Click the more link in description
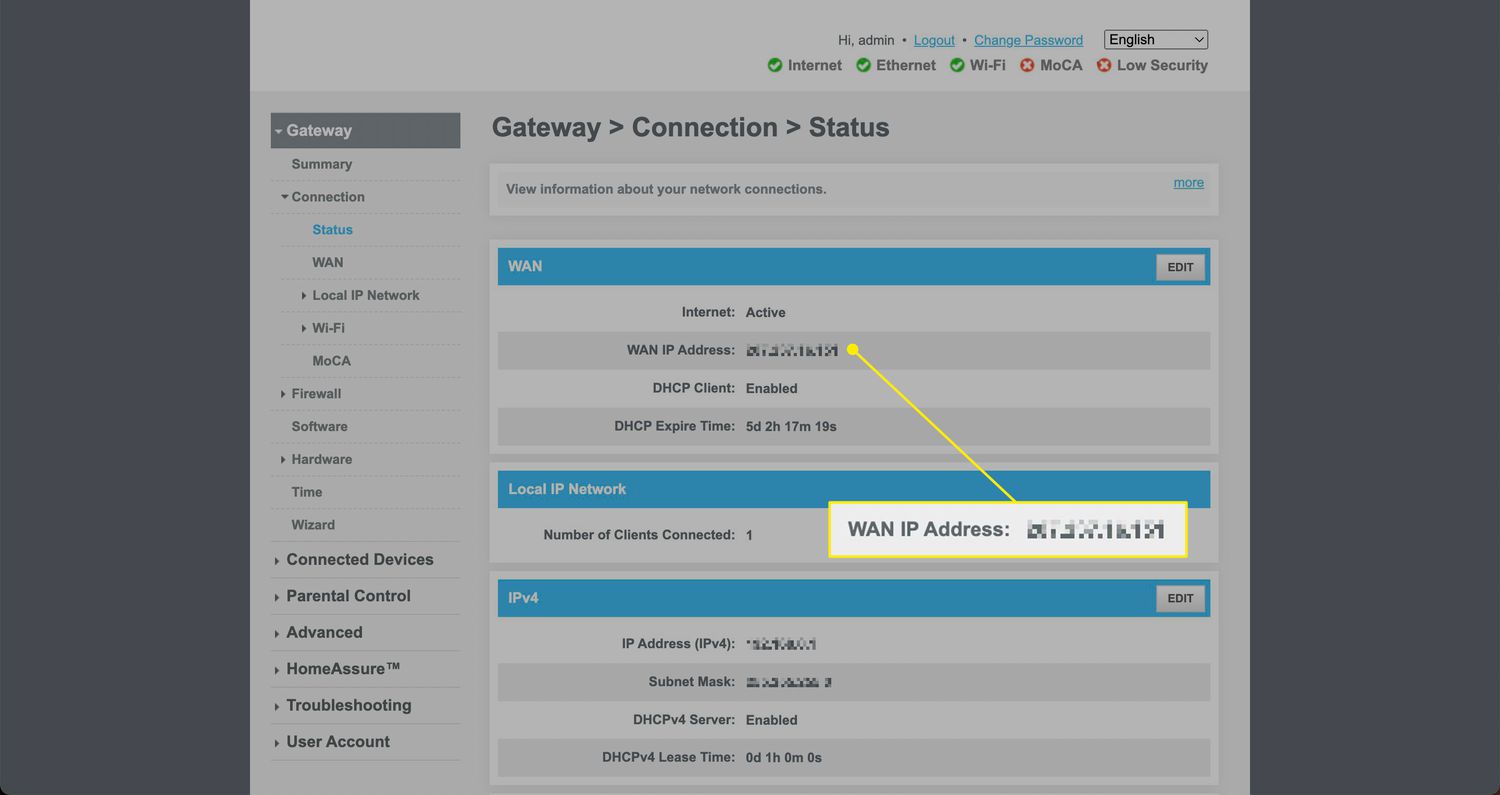Image resolution: width=1500 pixels, height=795 pixels. point(1188,183)
